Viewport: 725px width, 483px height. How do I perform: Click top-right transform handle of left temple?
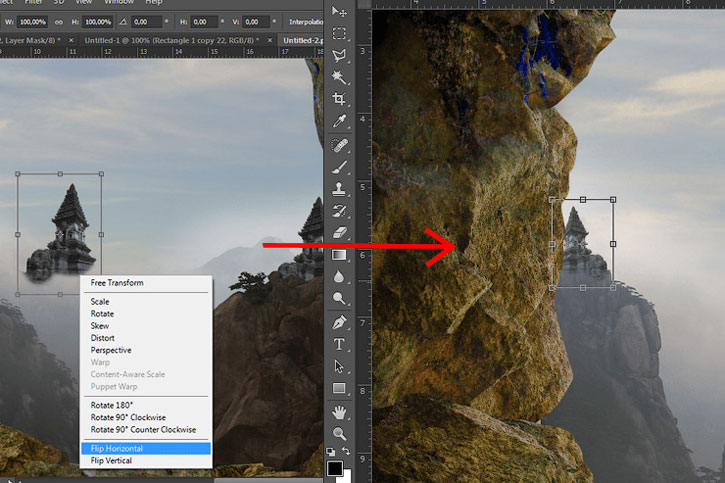101,174
